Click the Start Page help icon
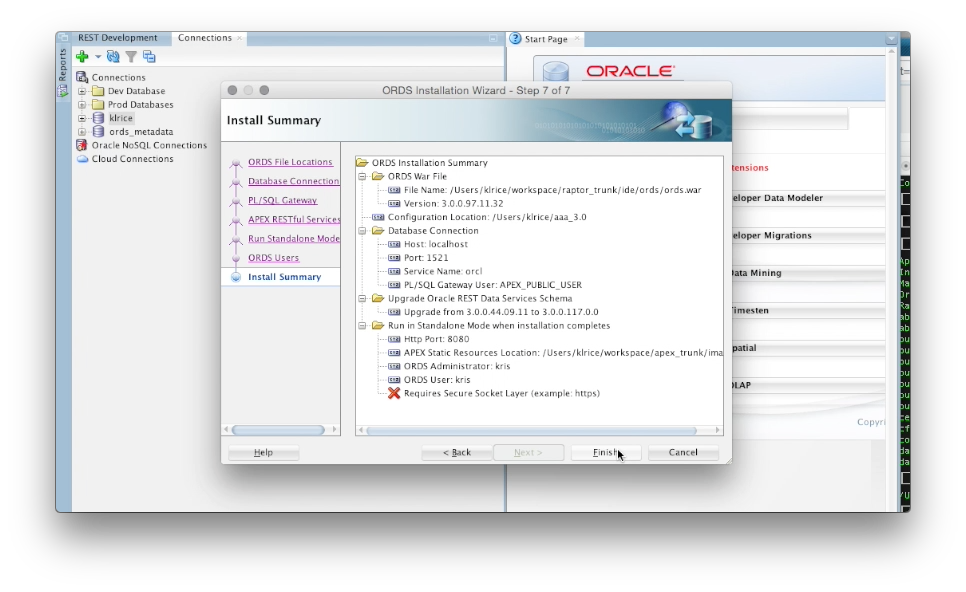Screen dimensions: 966x592 coord(516,38)
